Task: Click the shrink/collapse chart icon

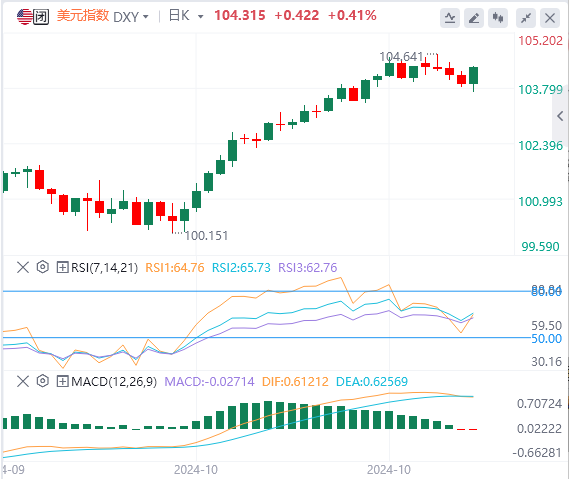Action: (526, 18)
